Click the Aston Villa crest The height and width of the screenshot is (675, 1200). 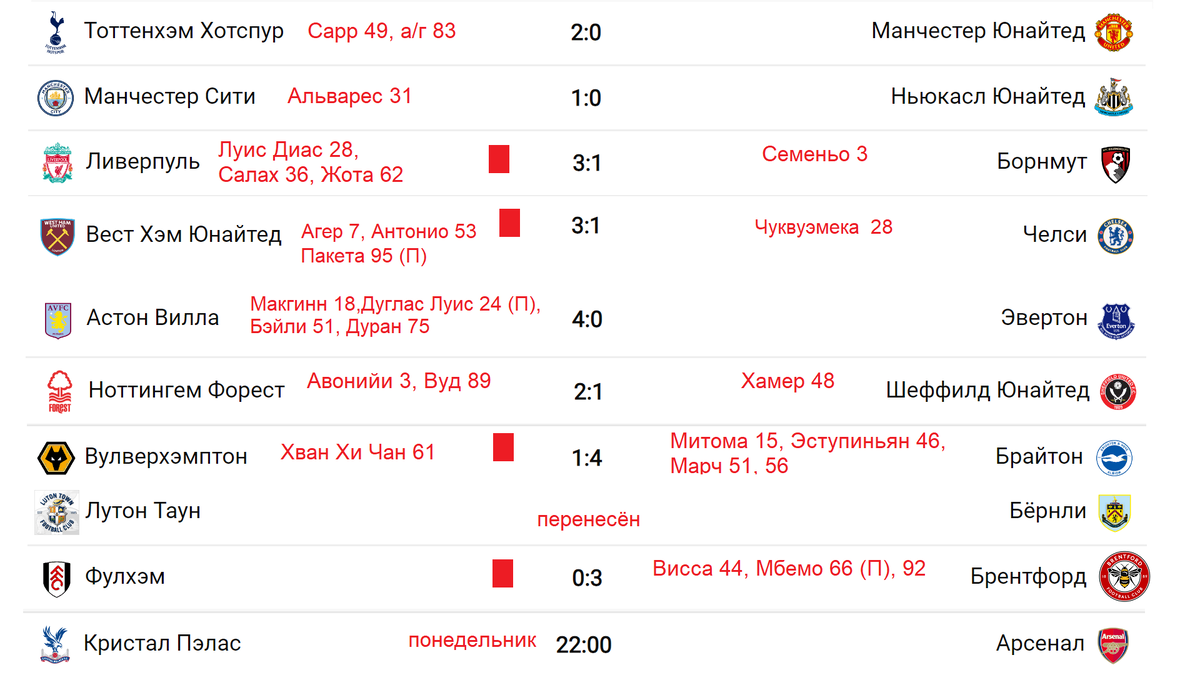pyautogui.click(x=58, y=320)
